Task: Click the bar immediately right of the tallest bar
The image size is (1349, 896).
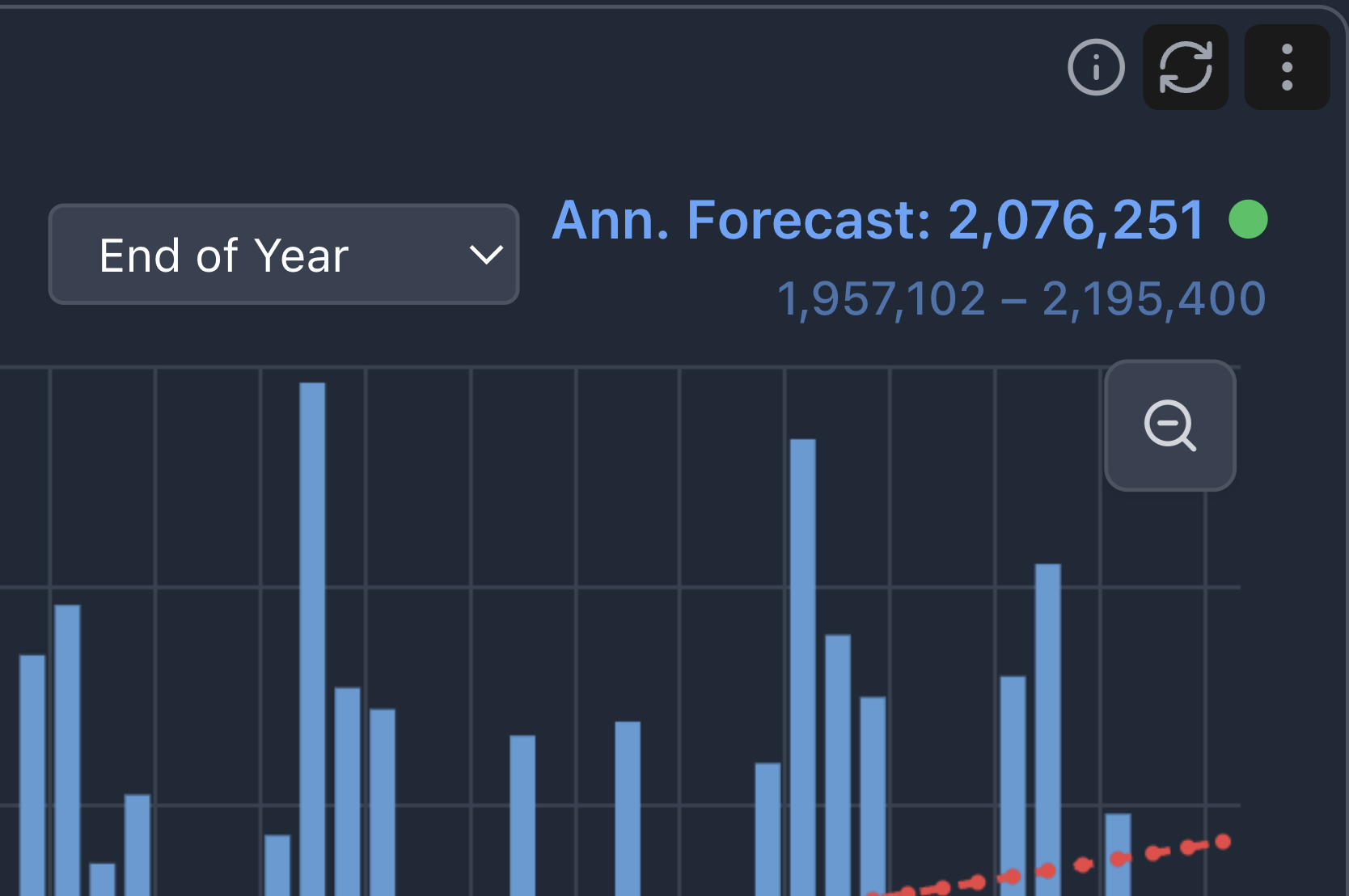Action: point(348,791)
